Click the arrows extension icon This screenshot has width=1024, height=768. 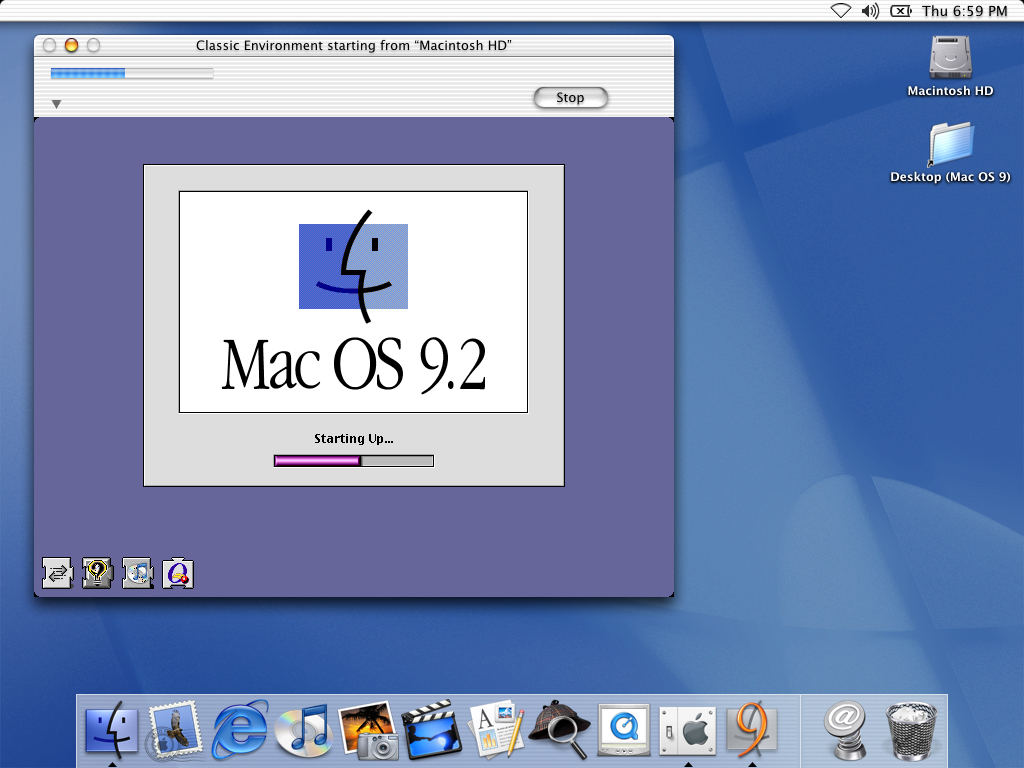57,573
